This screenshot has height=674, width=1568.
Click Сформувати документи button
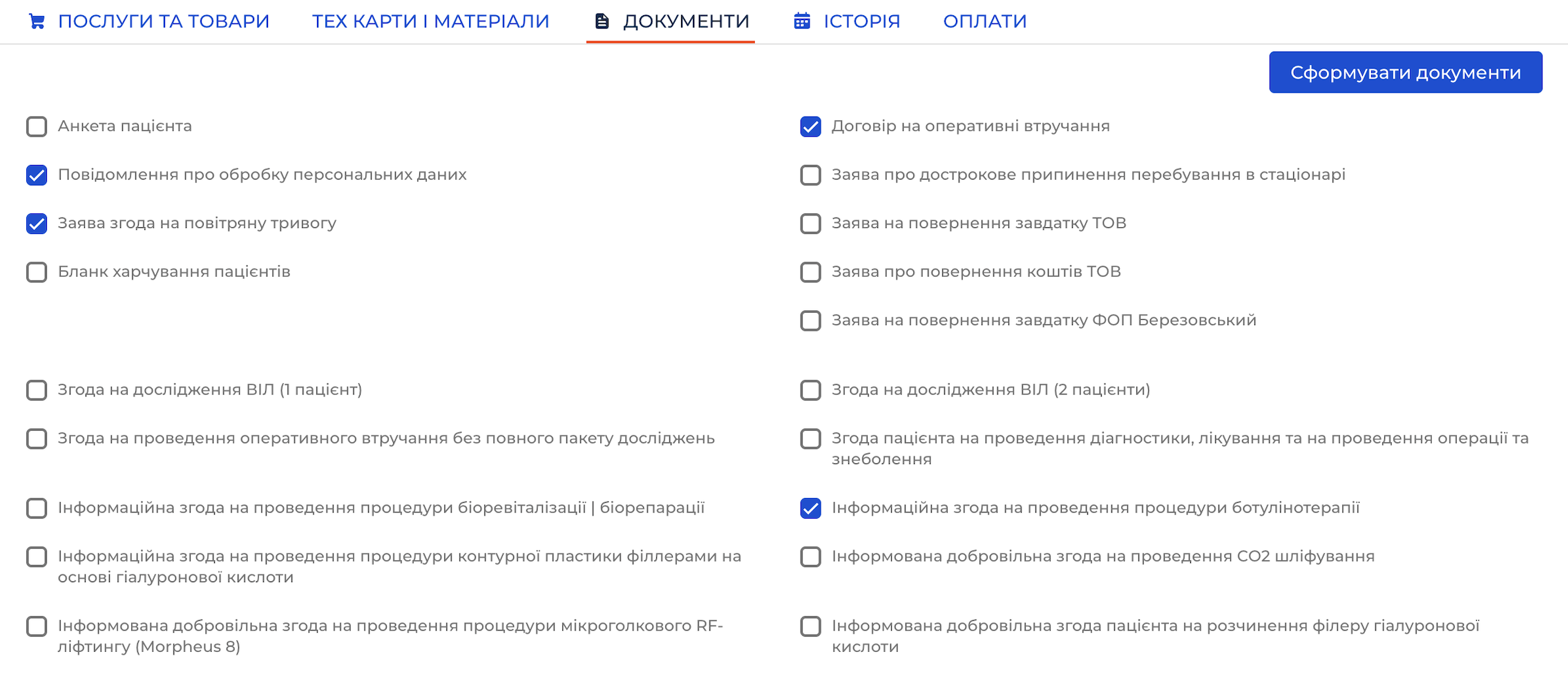click(x=1405, y=72)
